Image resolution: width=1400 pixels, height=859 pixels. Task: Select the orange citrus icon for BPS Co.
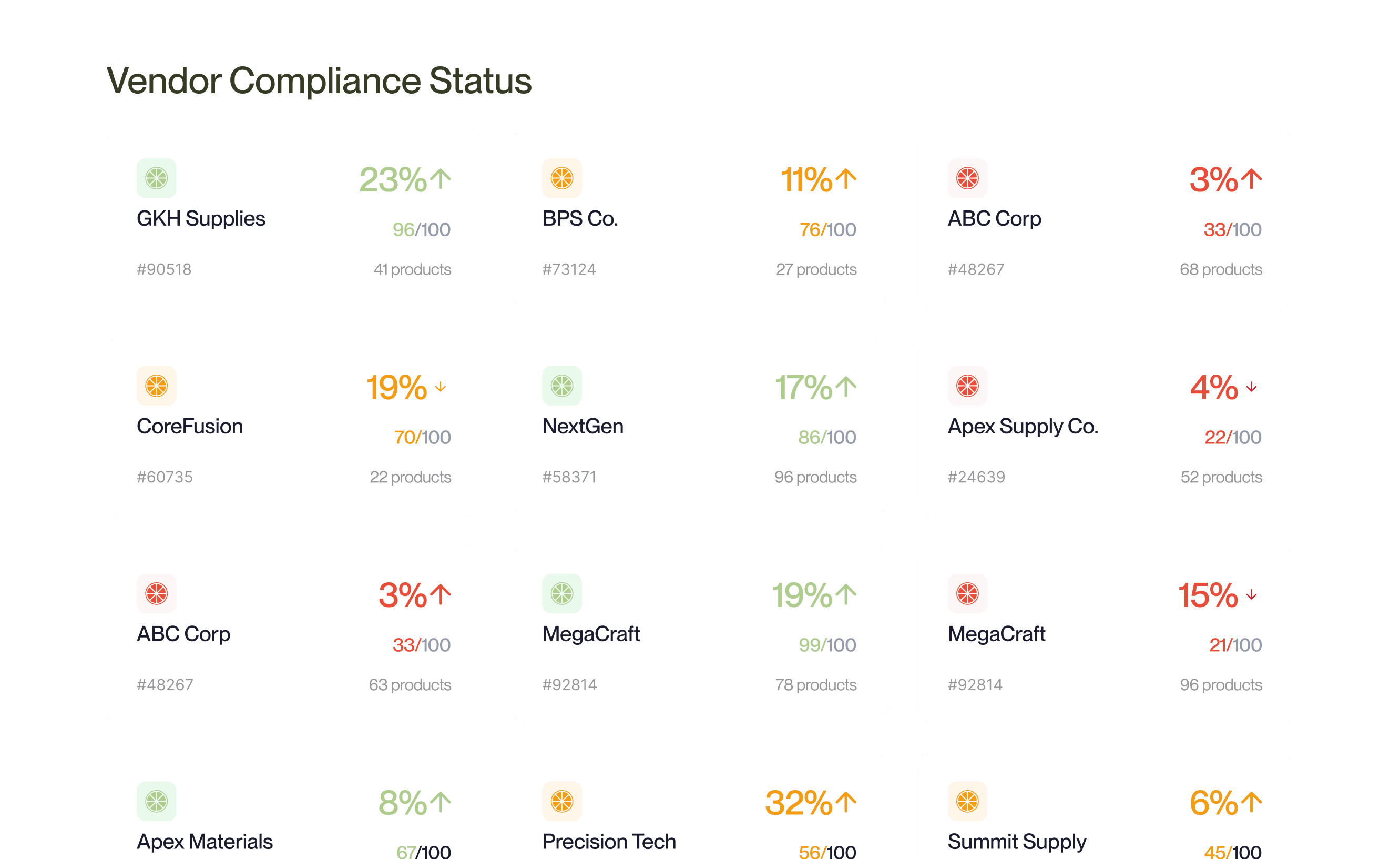pos(562,178)
